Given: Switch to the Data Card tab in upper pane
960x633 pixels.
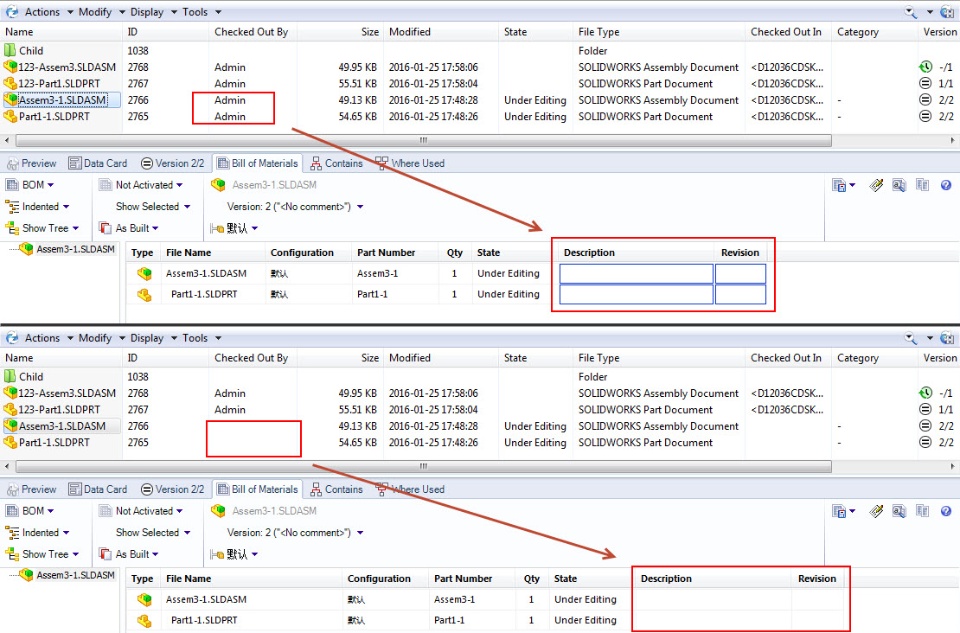Looking at the screenshot, I should [x=98, y=163].
